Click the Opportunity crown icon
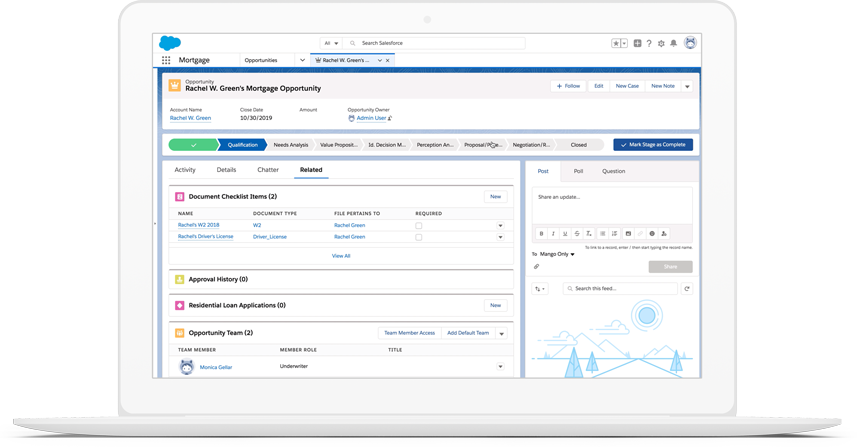The height and width of the screenshot is (447, 857). tap(175, 85)
